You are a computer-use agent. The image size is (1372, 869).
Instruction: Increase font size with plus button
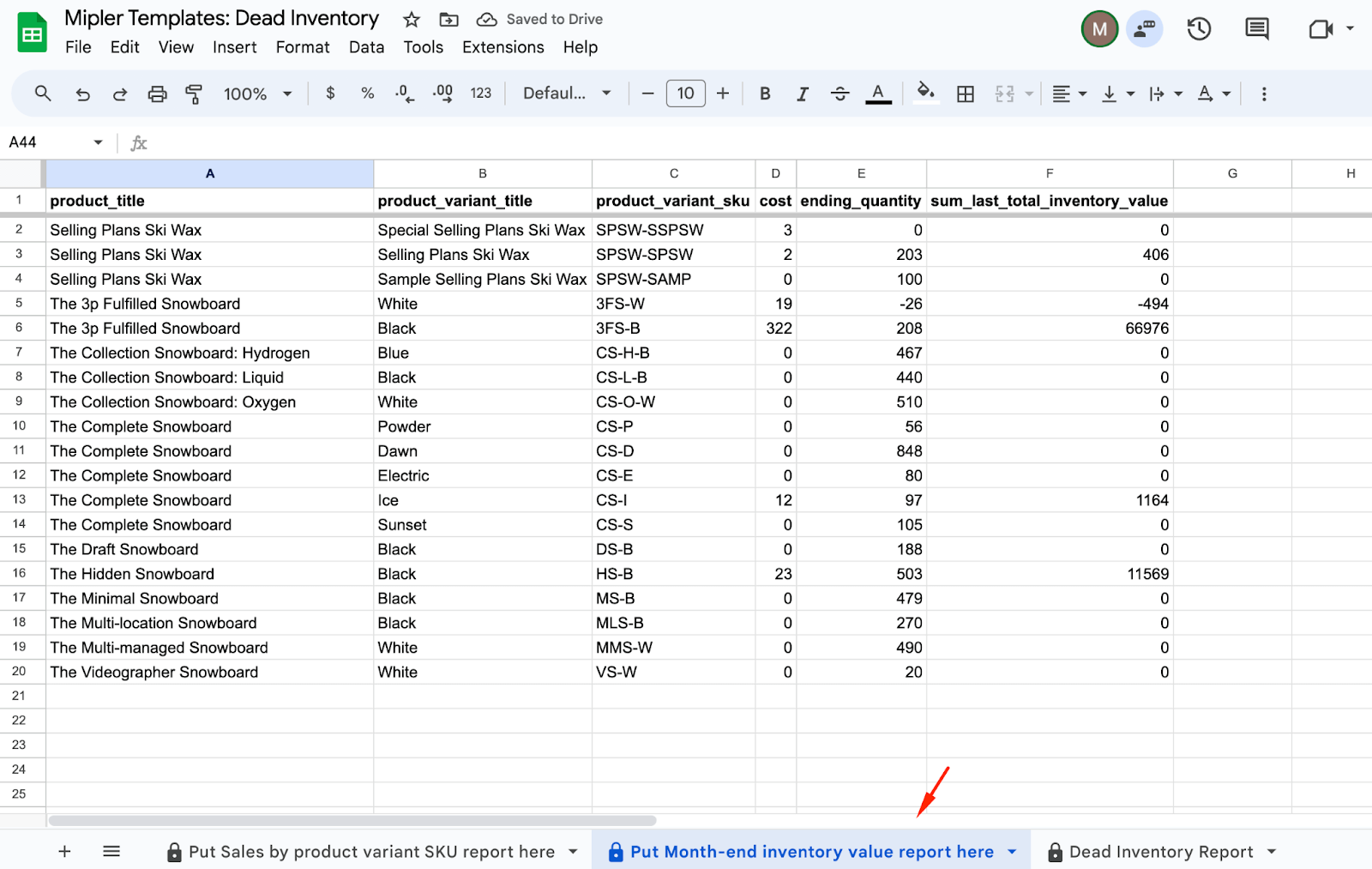coord(723,94)
